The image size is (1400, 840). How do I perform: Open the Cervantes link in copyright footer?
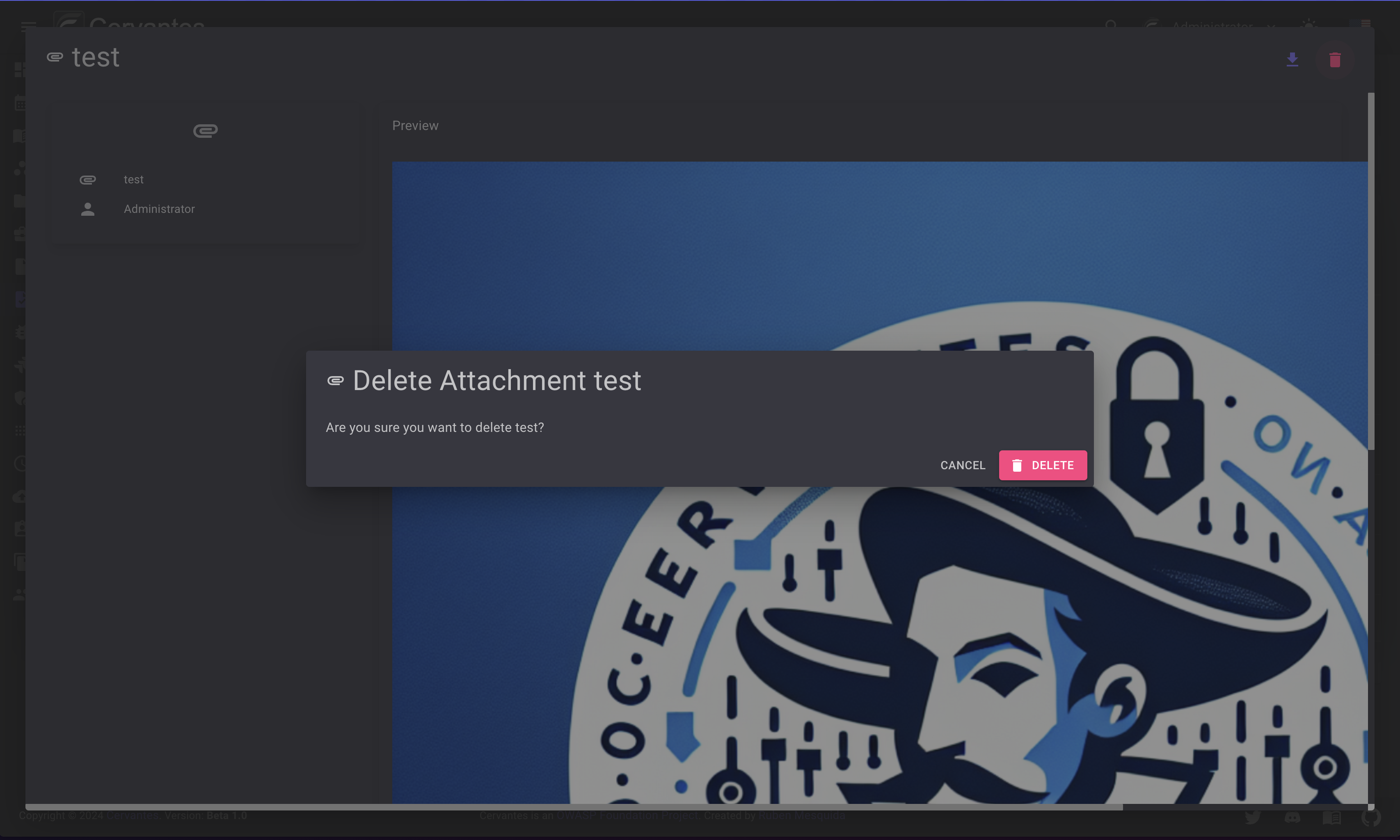(133, 816)
